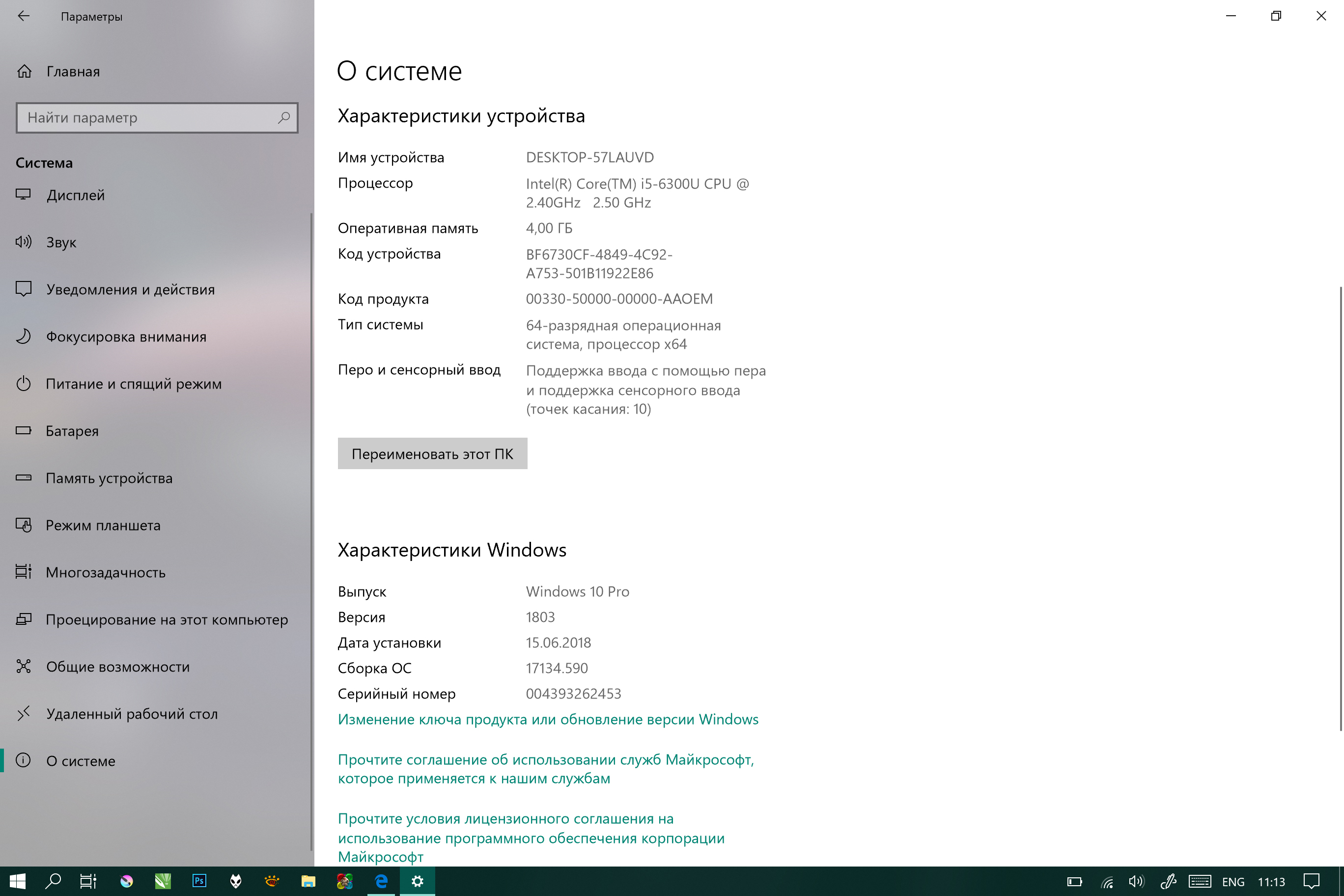Launch the colorful orbs game from the taskbar

click(x=344, y=881)
